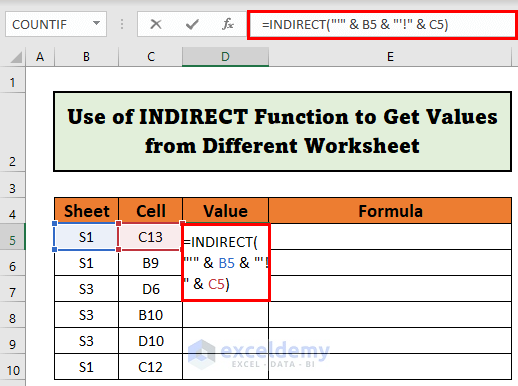Click empty Formula cell in row 10
518x386 pixels.
pyautogui.click(x=390, y=367)
